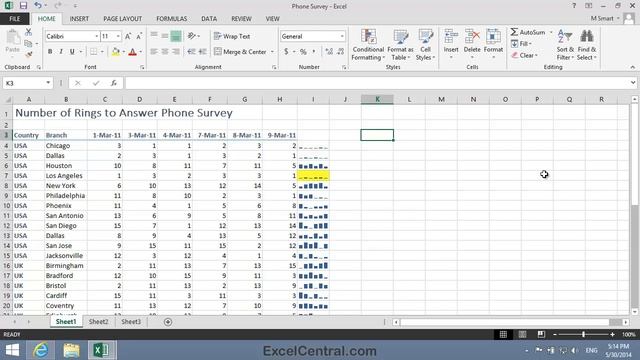
Task: Select the row 7 header
Action: click(6, 176)
